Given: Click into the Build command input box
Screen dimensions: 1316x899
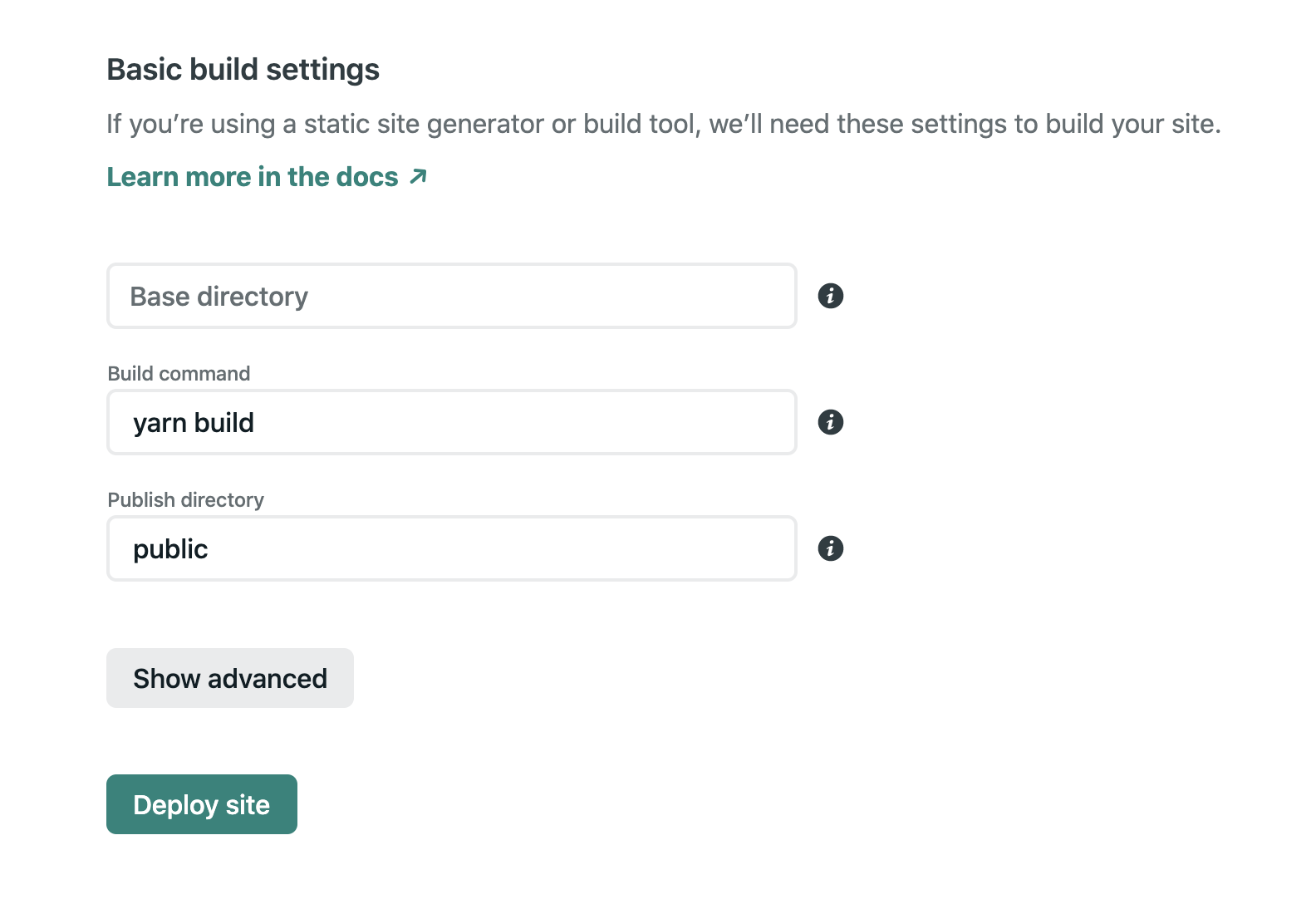Looking at the screenshot, I should (451, 422).
